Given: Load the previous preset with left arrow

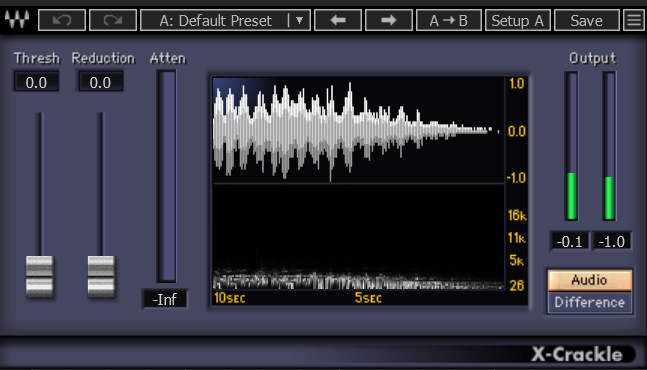Looking at the screenshot, I should (338, 20).
